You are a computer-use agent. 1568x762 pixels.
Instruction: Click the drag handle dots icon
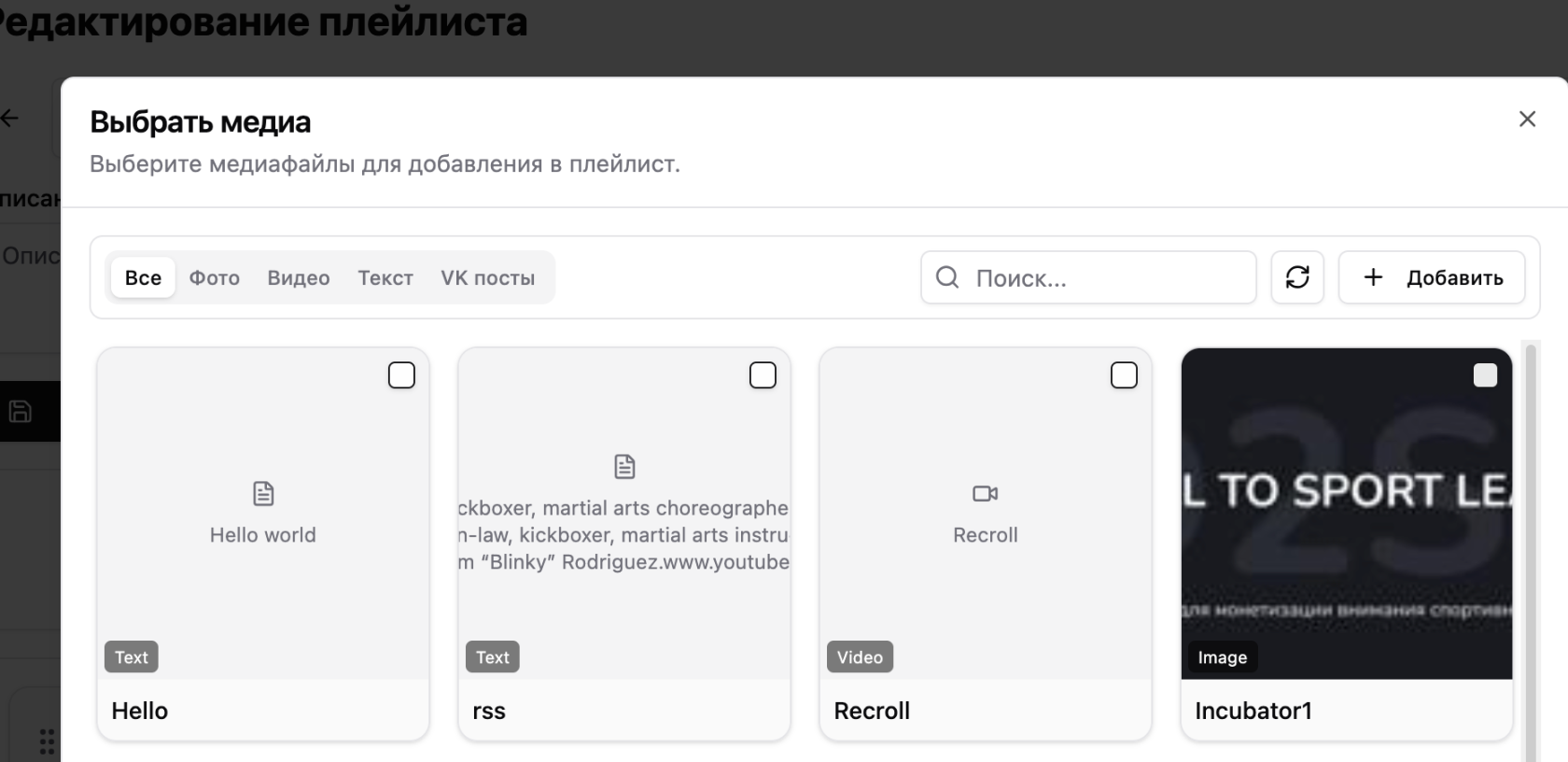coord(47,741)
